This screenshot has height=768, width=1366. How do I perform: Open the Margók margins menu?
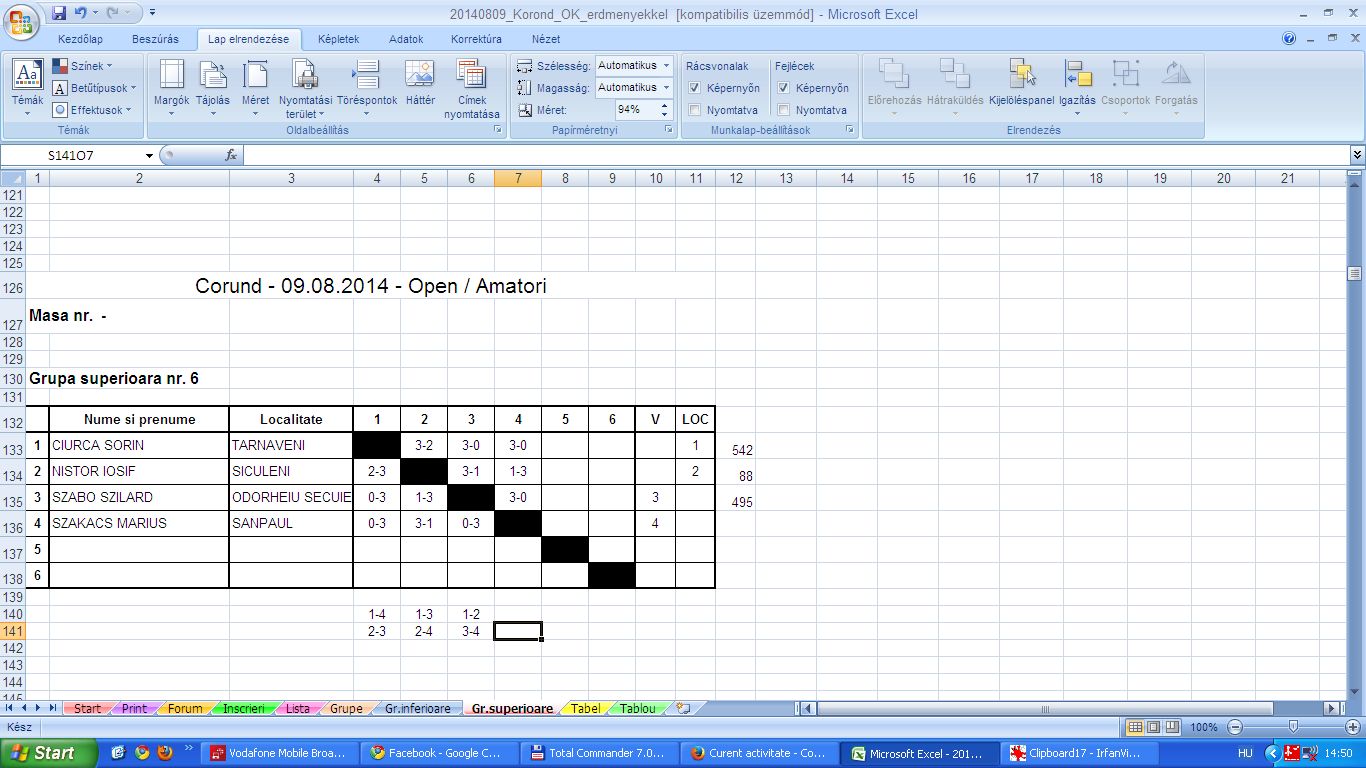(x=171, y=87)
